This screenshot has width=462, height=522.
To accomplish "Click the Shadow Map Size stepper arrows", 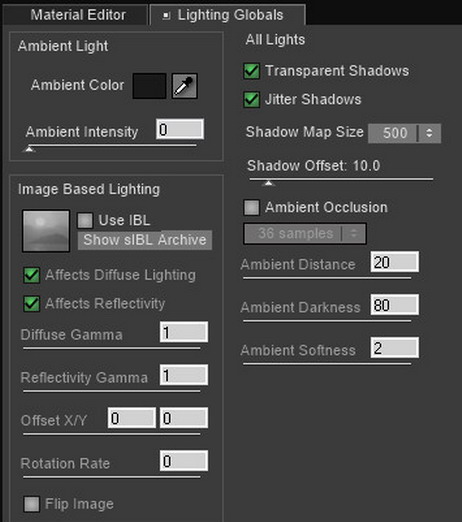I will 429,133.
